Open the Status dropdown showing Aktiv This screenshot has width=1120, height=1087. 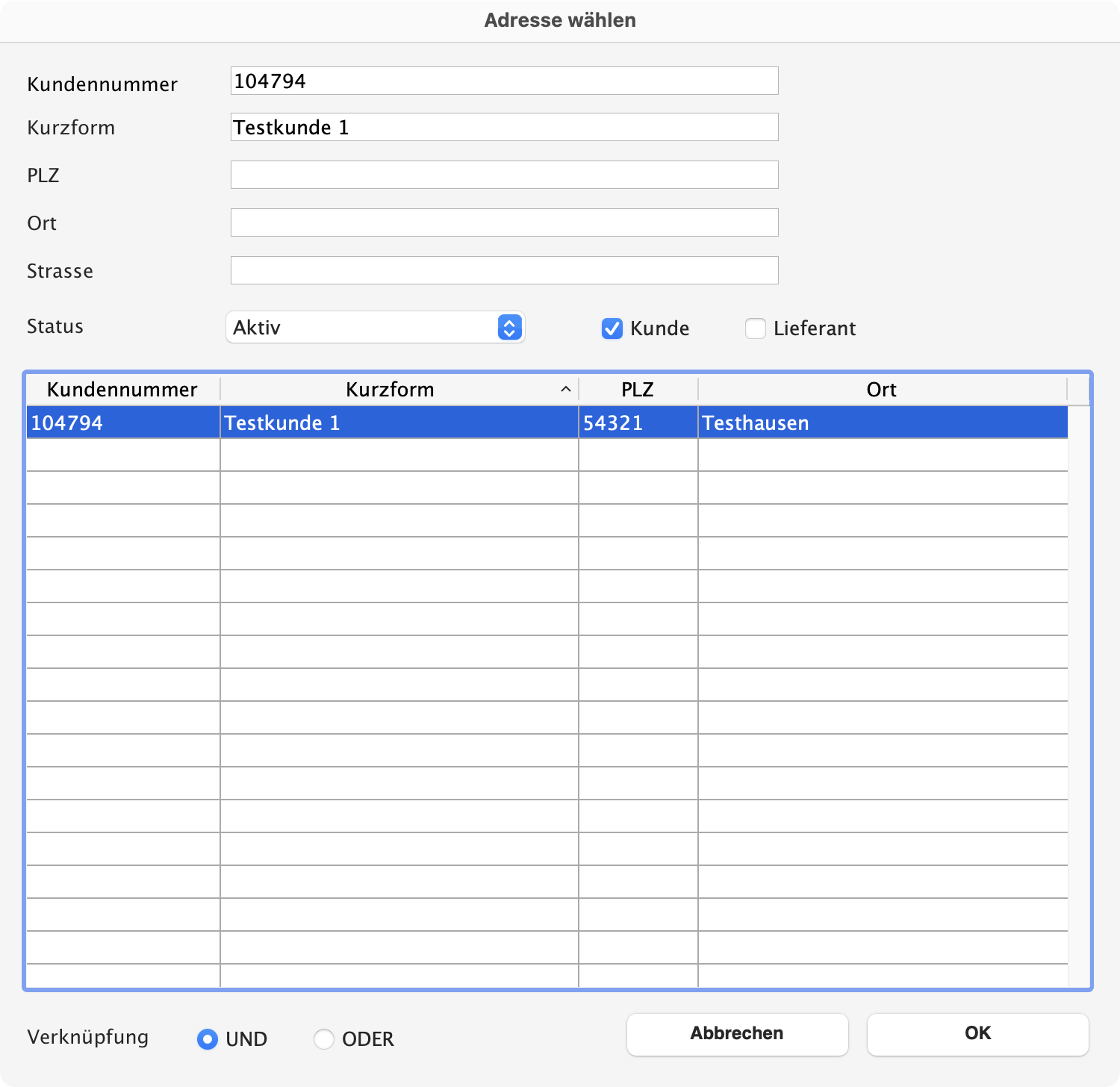point(362,328)
